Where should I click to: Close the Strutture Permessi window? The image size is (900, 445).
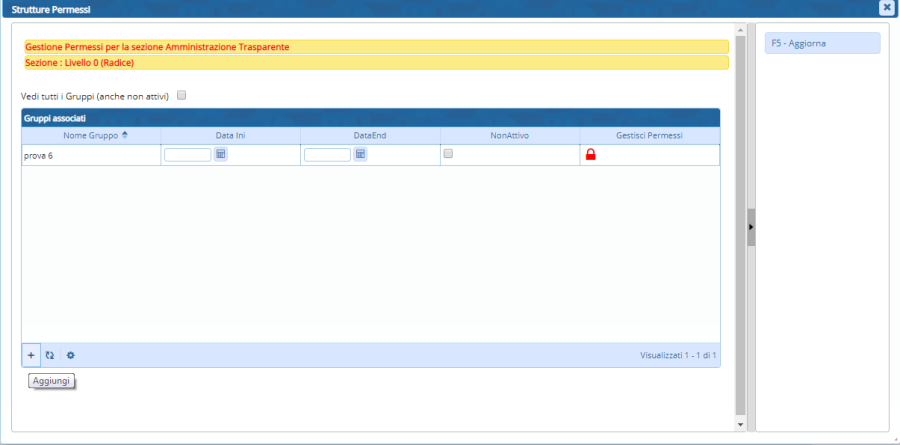[886, 7]
